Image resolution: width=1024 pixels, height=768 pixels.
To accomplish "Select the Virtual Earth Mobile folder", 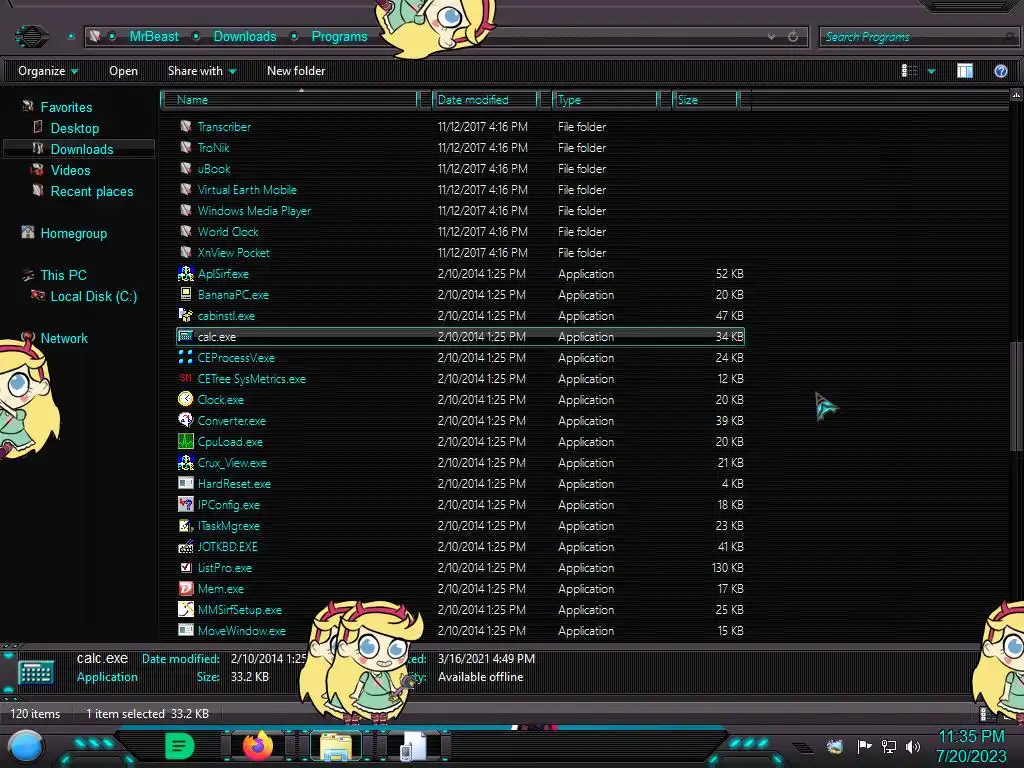I will click(460, 189).
